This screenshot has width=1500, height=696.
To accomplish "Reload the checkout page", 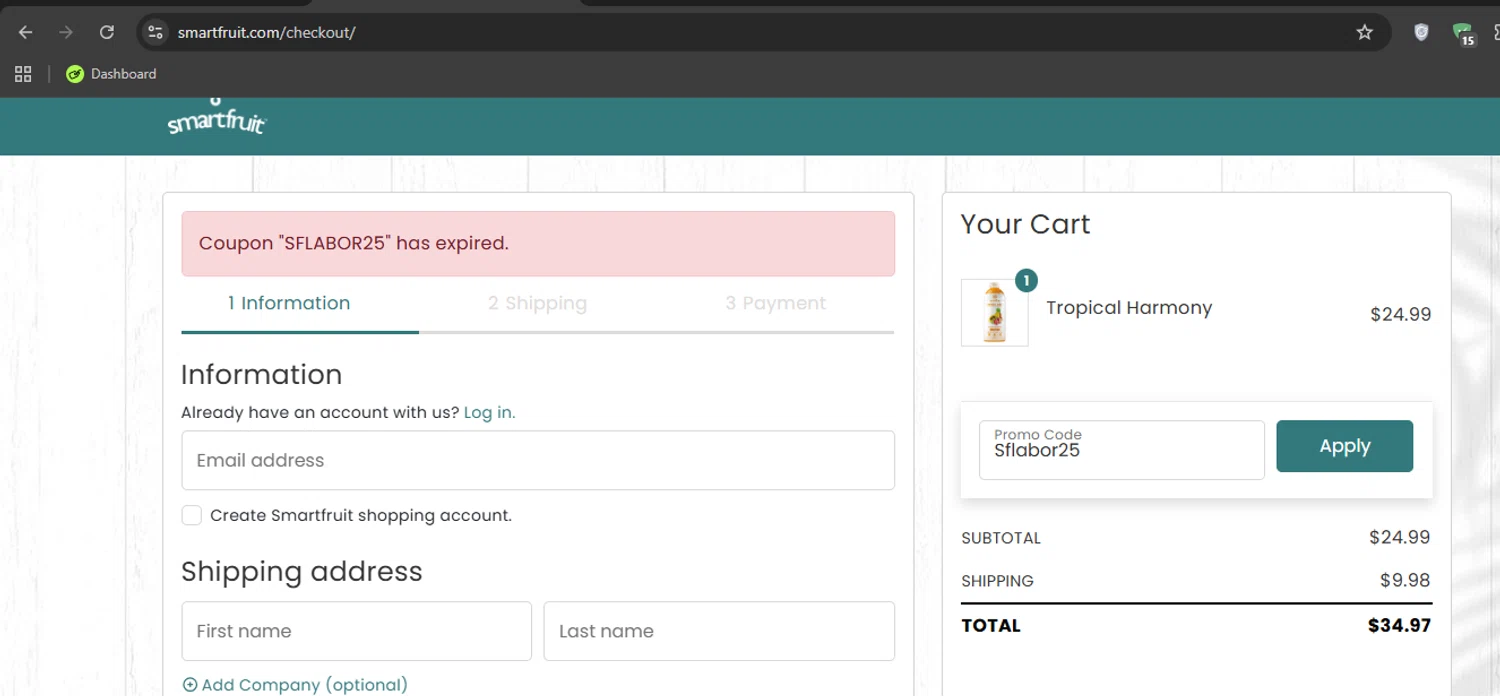I will pyautogui.click(x=107, y=32).
